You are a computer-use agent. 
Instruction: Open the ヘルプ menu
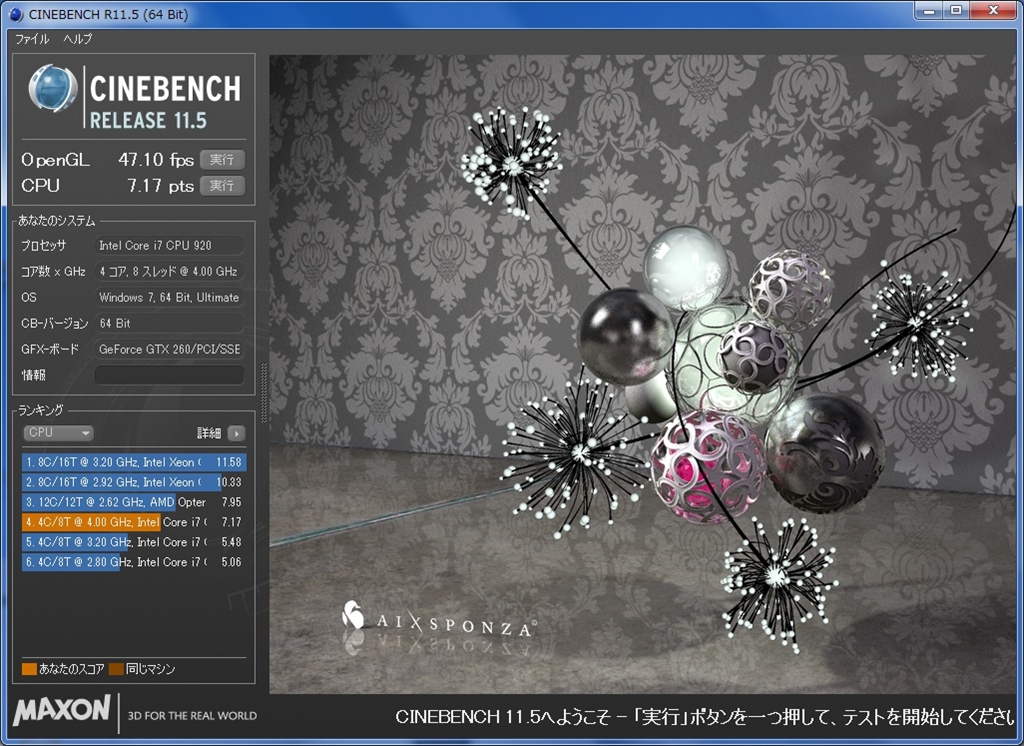point(77,39)
